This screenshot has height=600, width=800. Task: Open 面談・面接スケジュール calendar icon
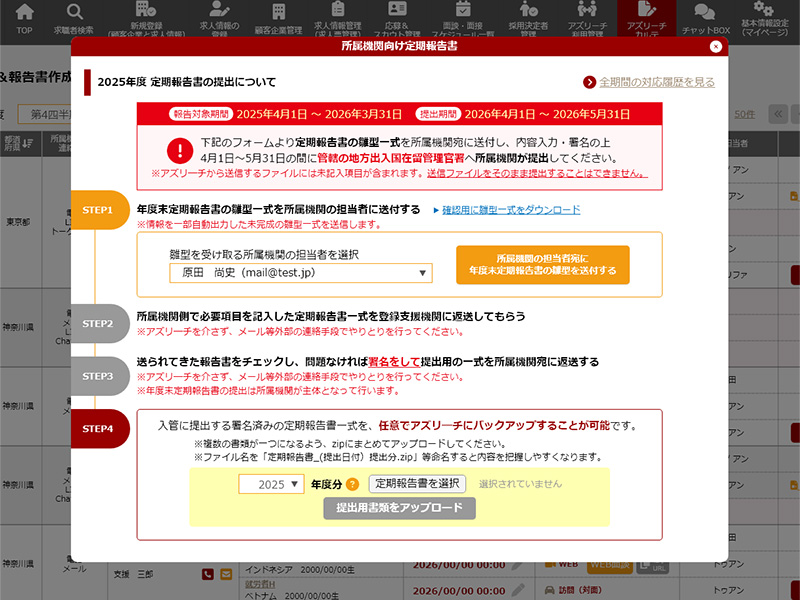(x=463, y=9)
